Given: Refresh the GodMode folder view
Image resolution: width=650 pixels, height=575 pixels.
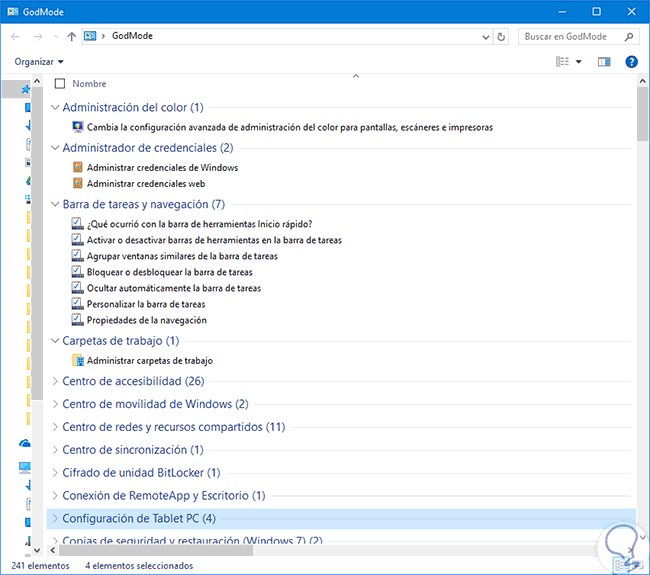Looking at the screenshot, I should [x=501, y=37].
